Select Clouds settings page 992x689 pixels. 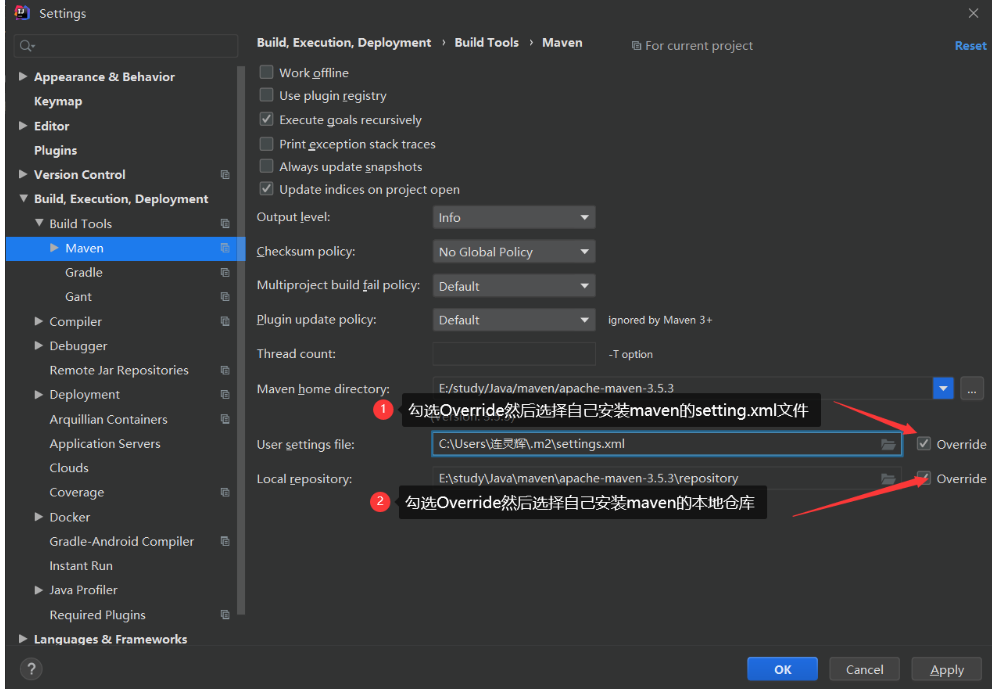pyautogui.click(x=69, y=468)
